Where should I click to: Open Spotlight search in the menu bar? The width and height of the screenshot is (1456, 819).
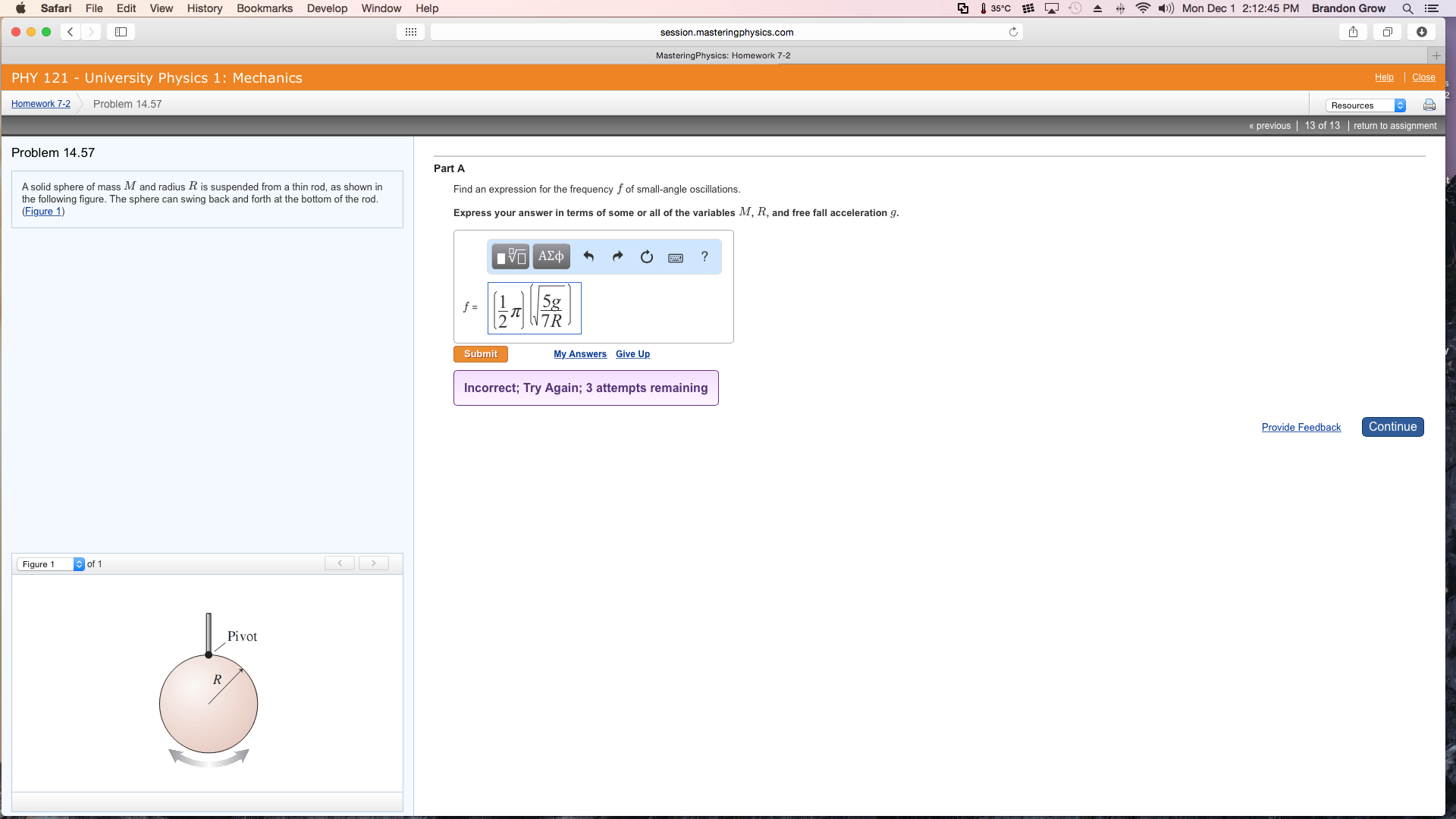pyautogui.click(x=1407, y=8)
